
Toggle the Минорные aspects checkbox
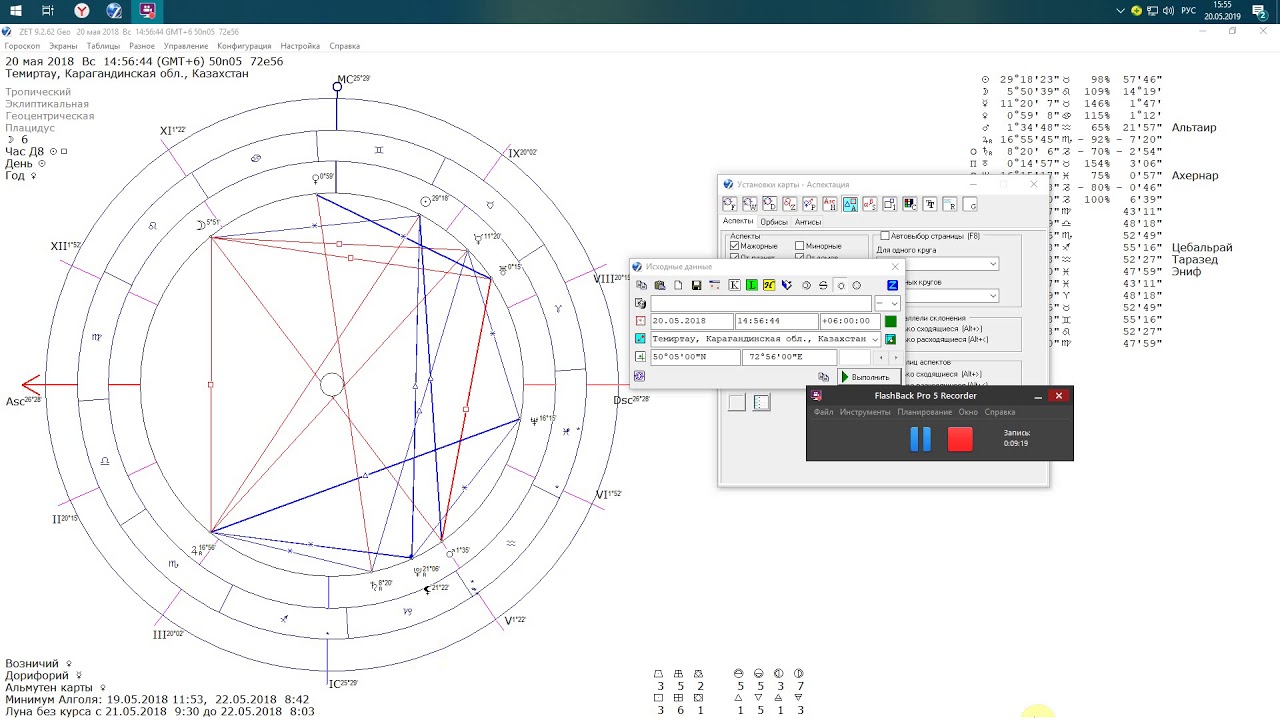[800, 246]
